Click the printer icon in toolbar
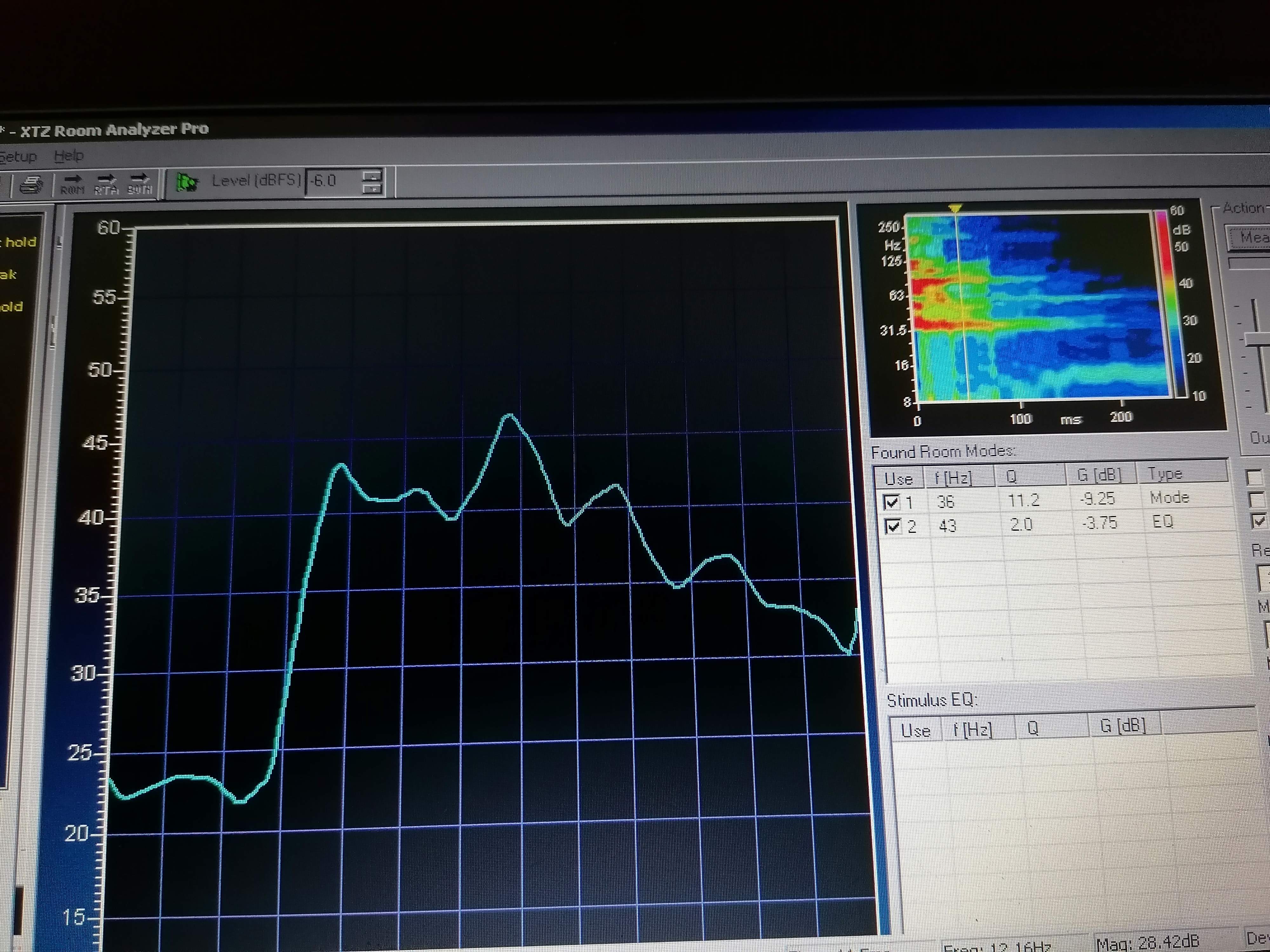The width and height of the screenshot is (1270, 952). (x=31, y=185)
